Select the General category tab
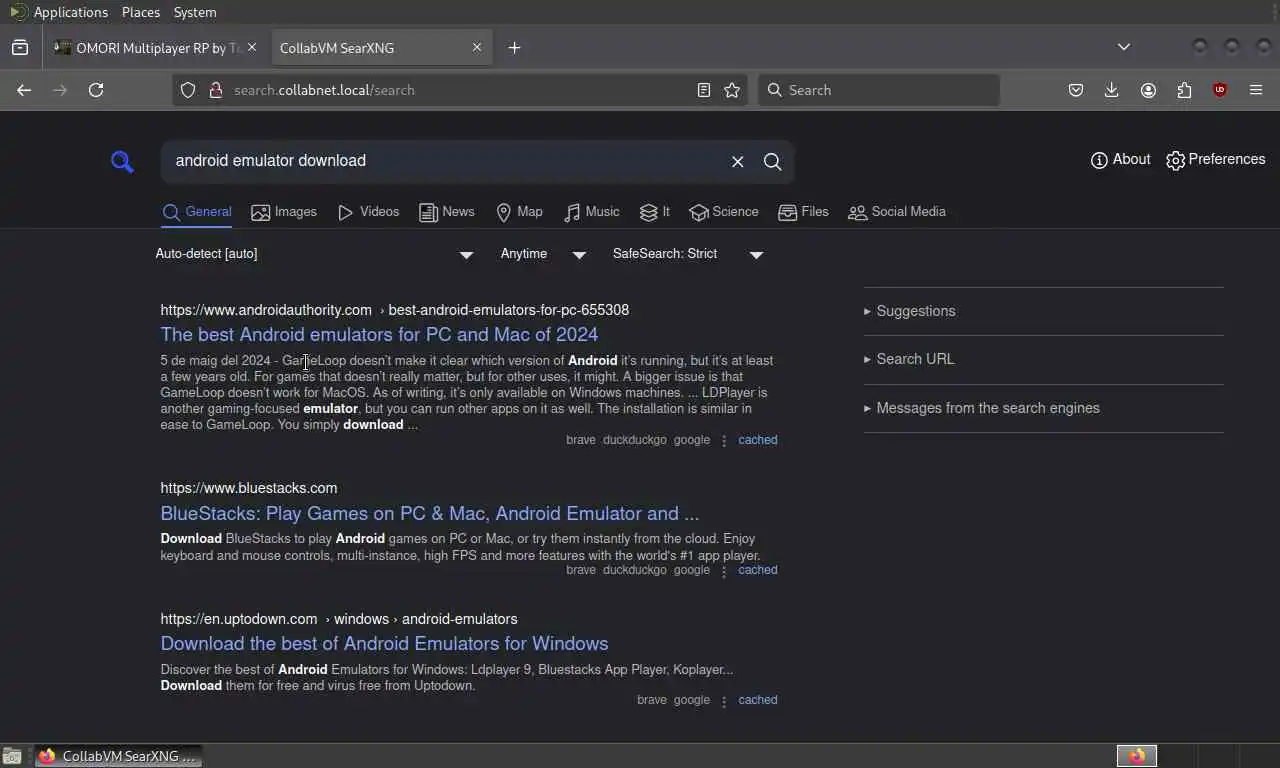The width and height of the screenshot is (1280, 768). (197, 212)
